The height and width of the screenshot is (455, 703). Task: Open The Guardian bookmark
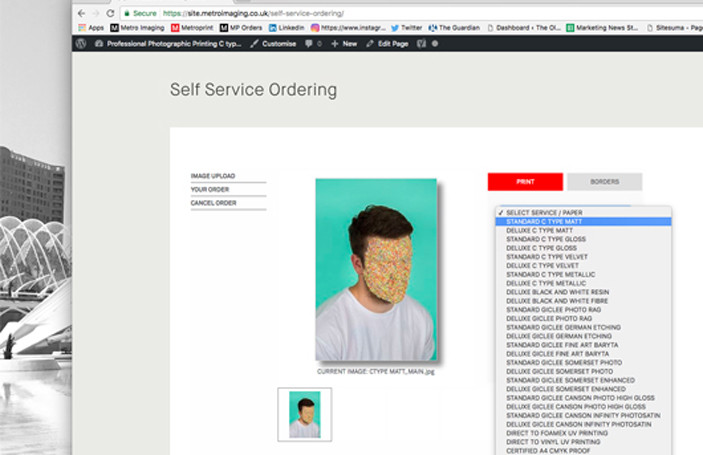pos(454,28)
